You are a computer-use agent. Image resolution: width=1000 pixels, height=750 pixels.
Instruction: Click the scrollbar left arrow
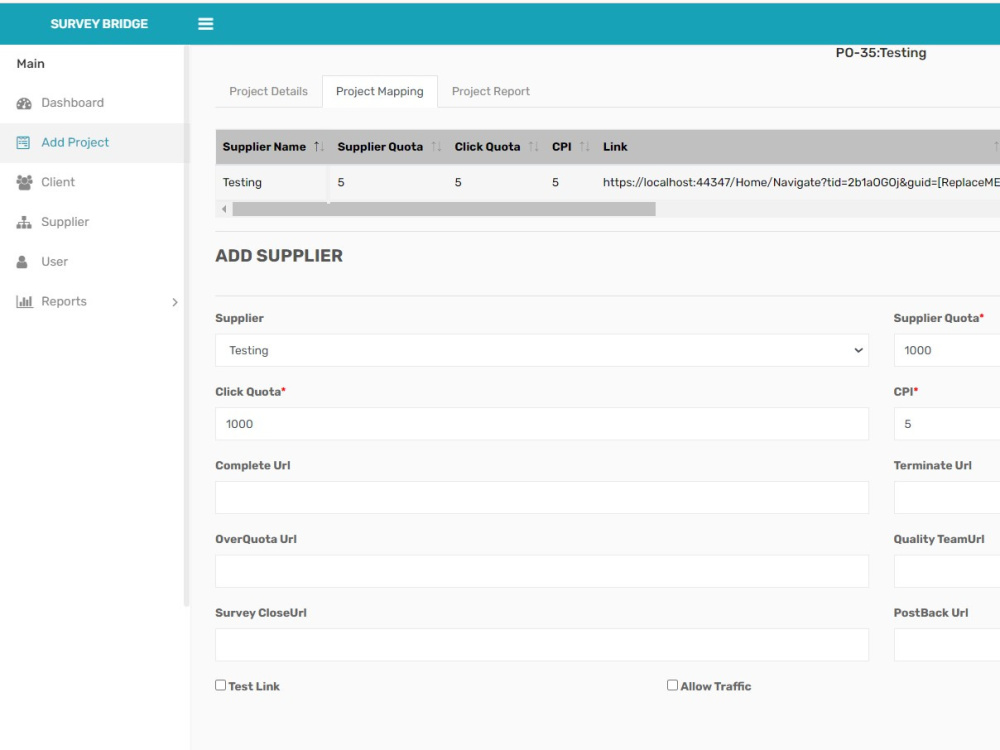tap(224, 209)
